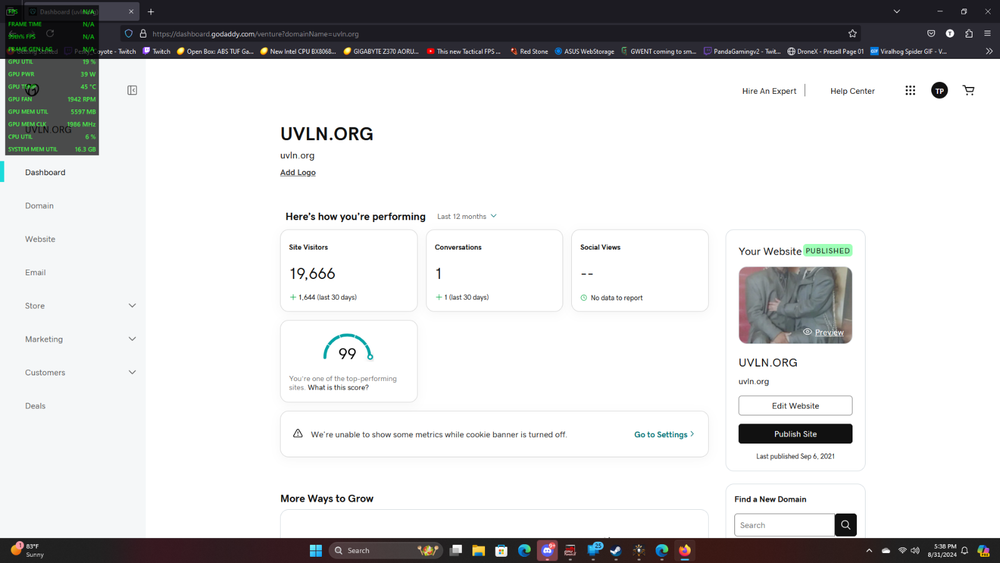Viewport: 1000px width, 563px height.
Task: Click the tracking protection shield icon in address bar
Action: tap(129, 34)
